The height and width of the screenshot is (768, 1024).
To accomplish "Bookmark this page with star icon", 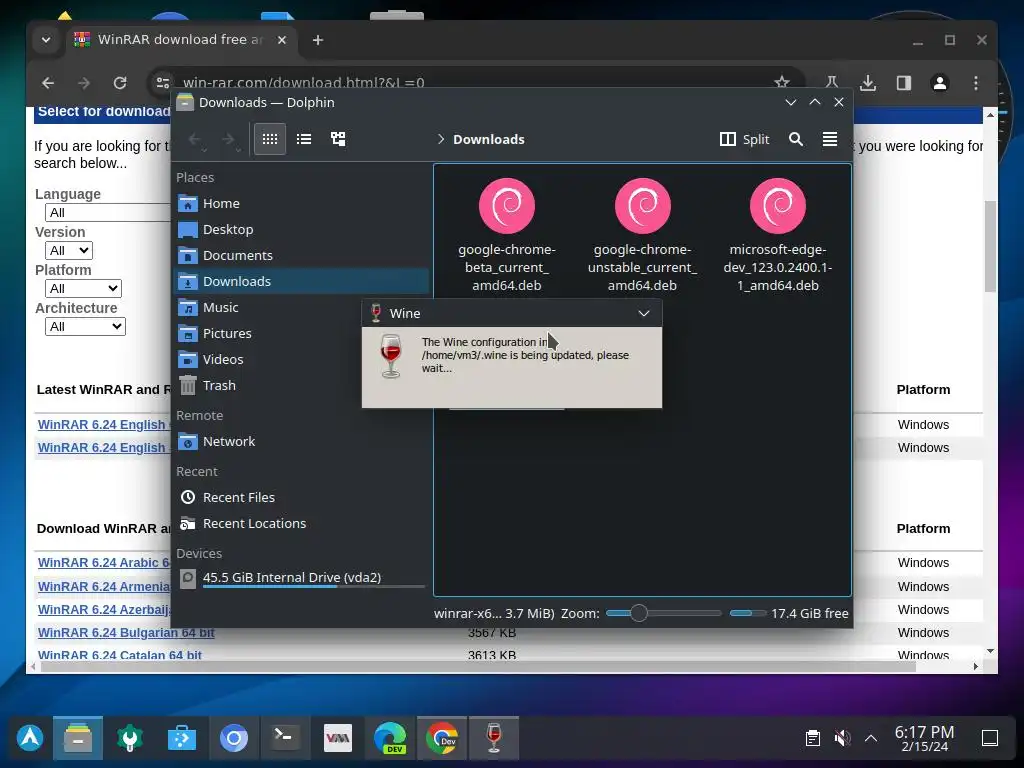I will (782, 83).
